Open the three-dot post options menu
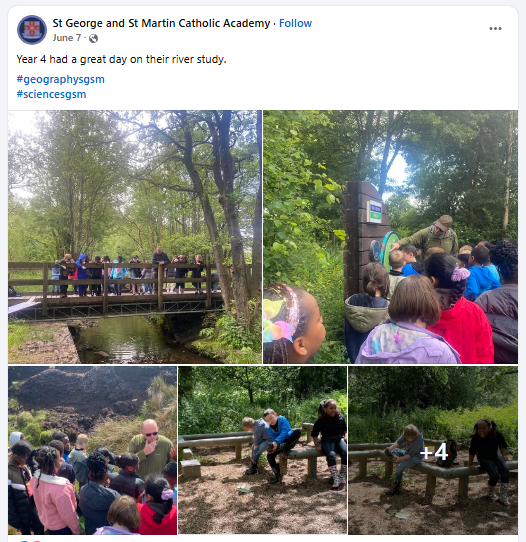The image size is (526, 542). [x=495, y=29]
